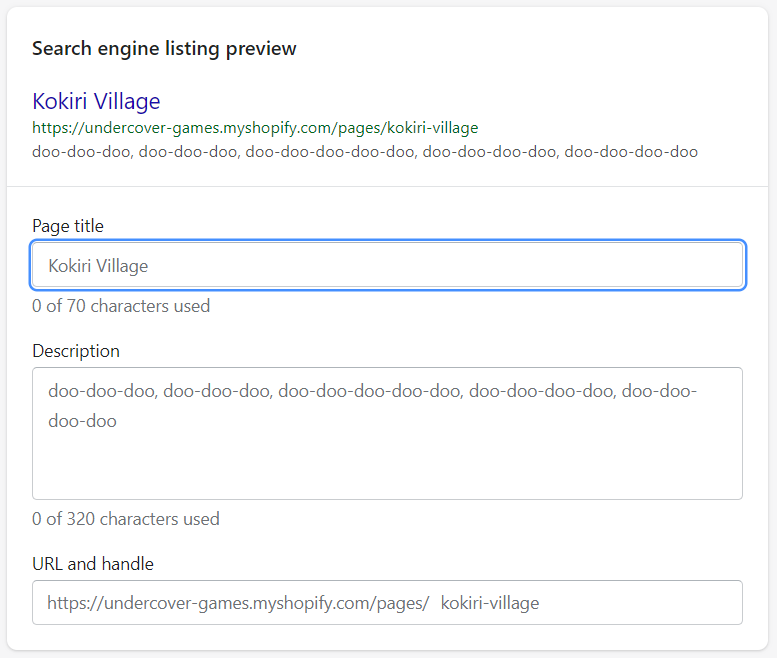The height and width of the screenshot is (658, 777).
Task: Select the green preview URL text
Action: [255, 128]
